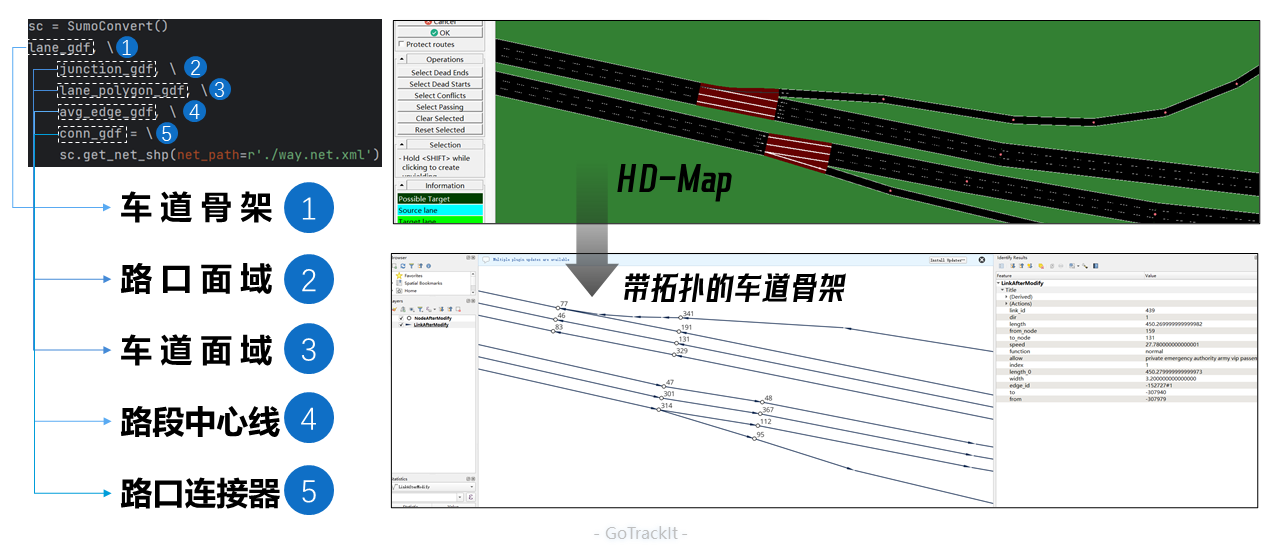1280x549 pixels.
Task: Click the Install Updates button
Action: point(948,260)
